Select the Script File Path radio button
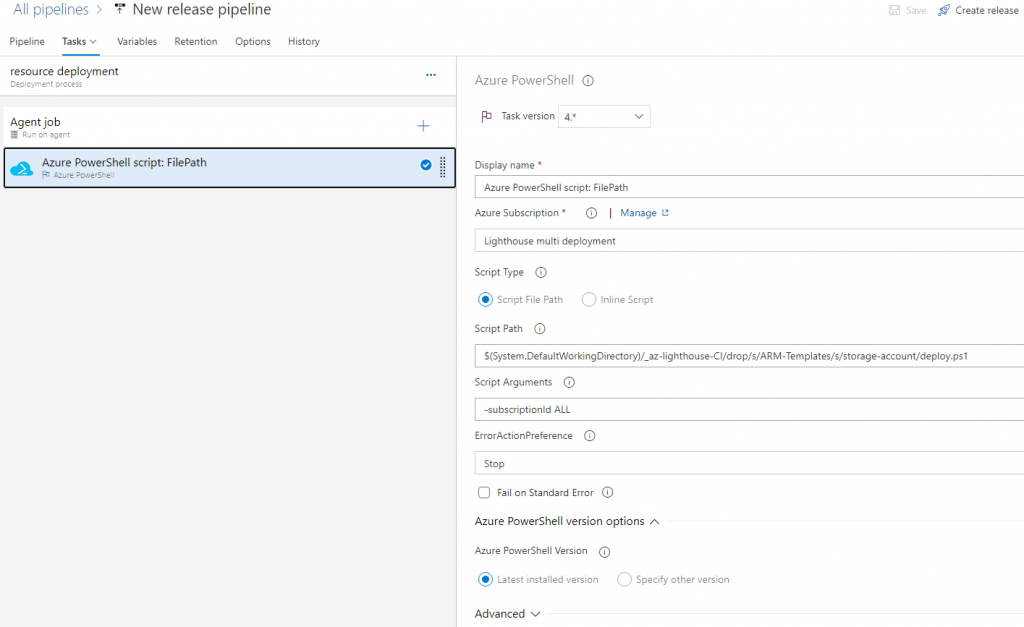This screenshot has height=627, width=1024. pos(485,299)
